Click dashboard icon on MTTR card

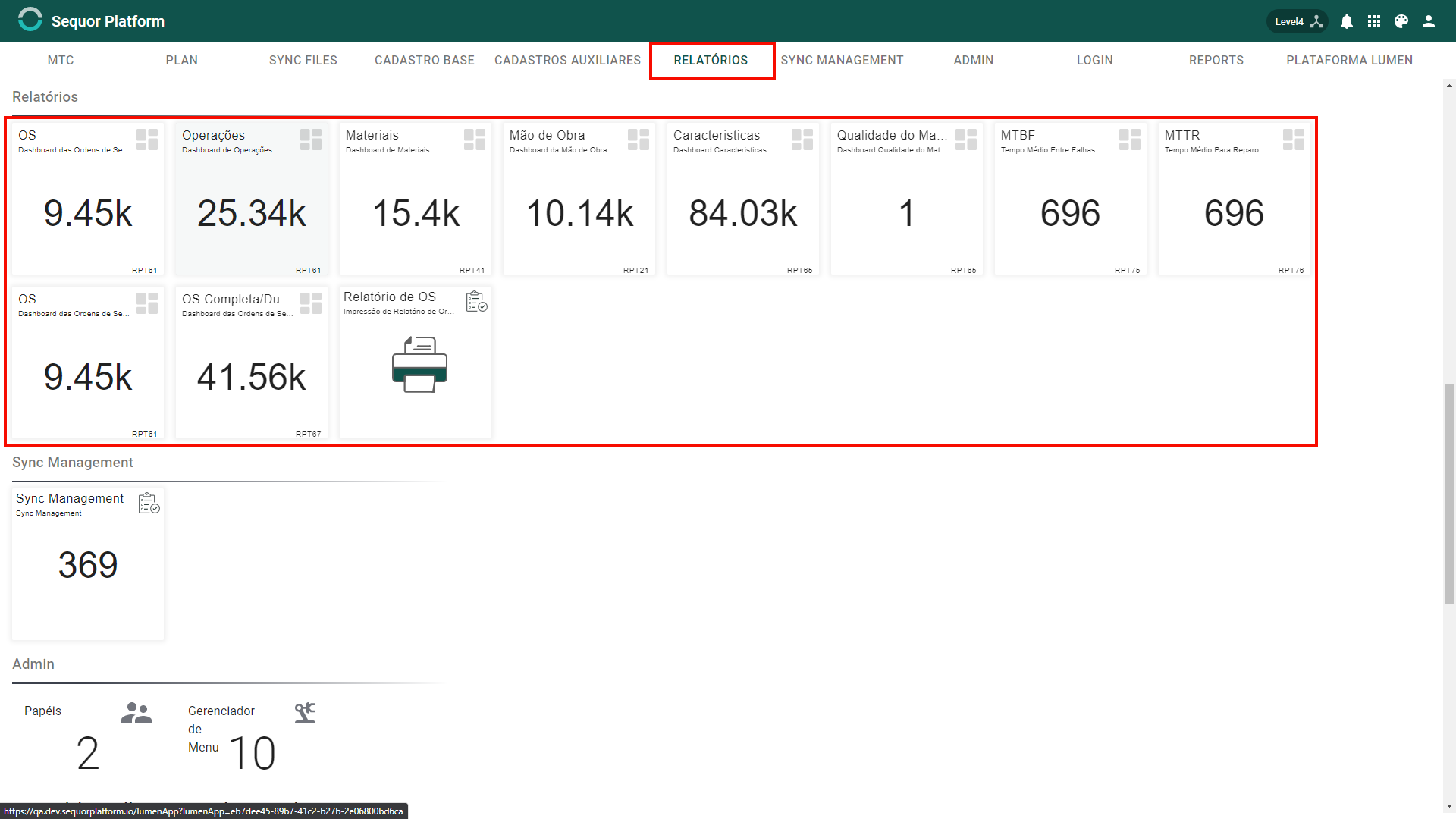coord(1294,140)
